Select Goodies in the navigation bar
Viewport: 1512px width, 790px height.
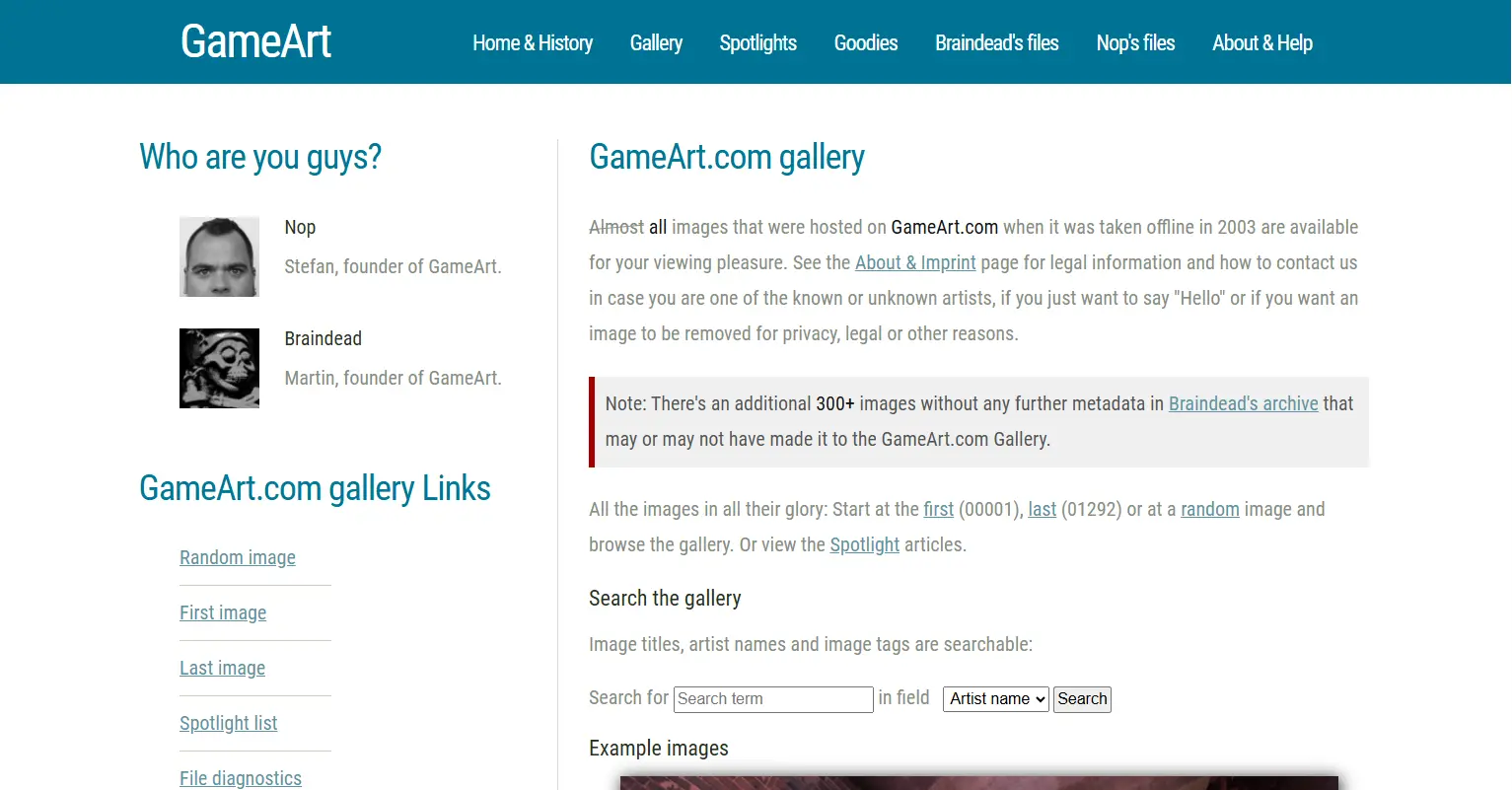coord(866,43)
